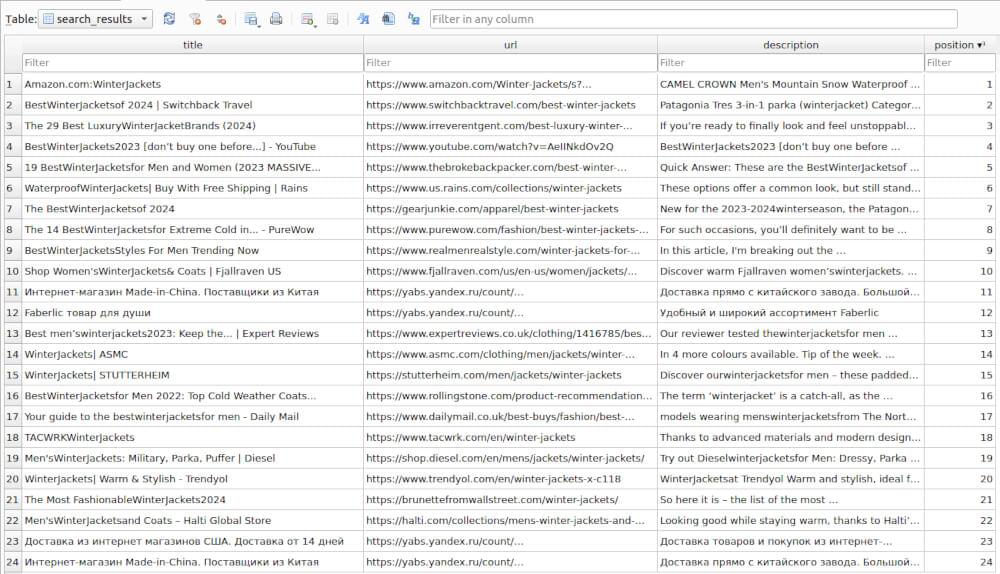Select the brunettefromwallstreet.com URL cell

[510, 499]
